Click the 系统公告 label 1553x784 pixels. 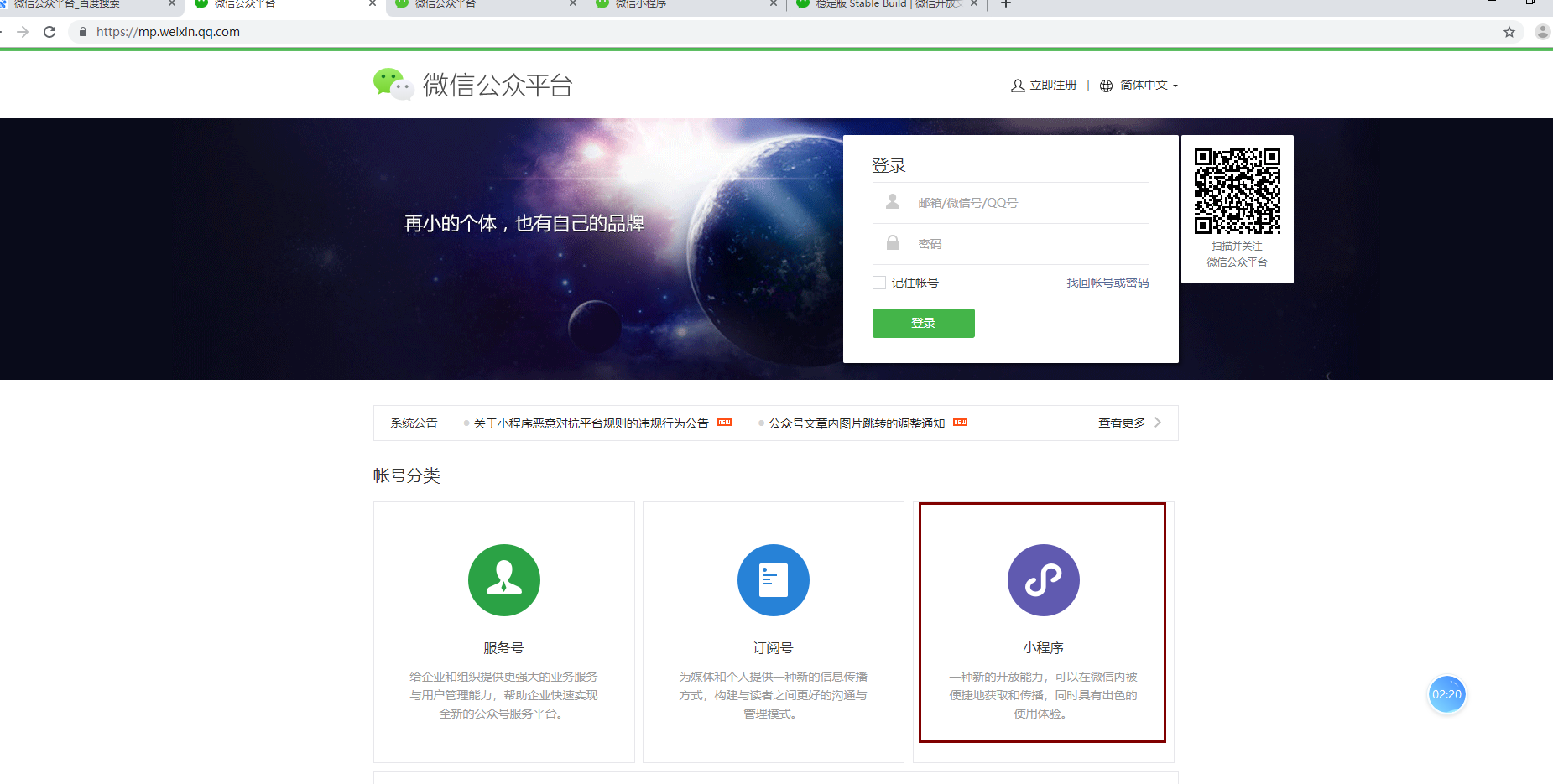click(414, 423)
